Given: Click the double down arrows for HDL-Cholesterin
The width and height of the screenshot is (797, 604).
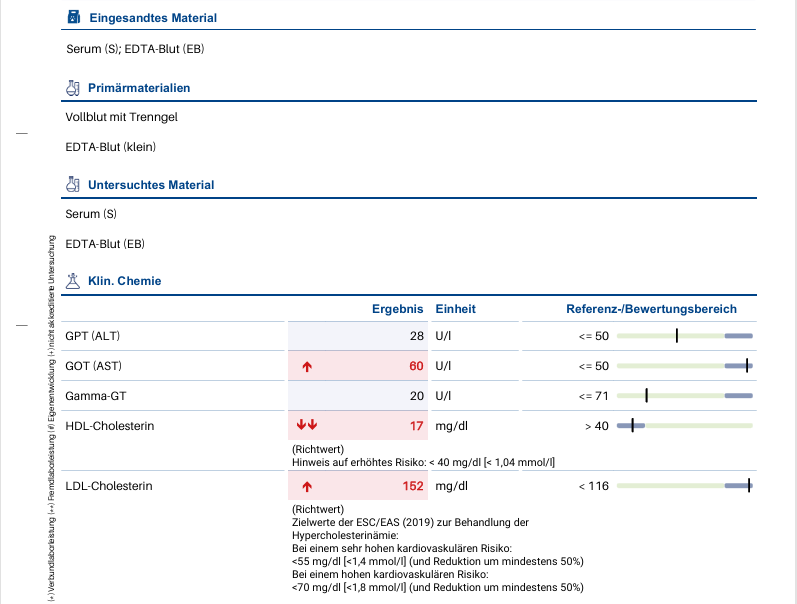Looking at the screenshot, I should (x=307, y=426).
